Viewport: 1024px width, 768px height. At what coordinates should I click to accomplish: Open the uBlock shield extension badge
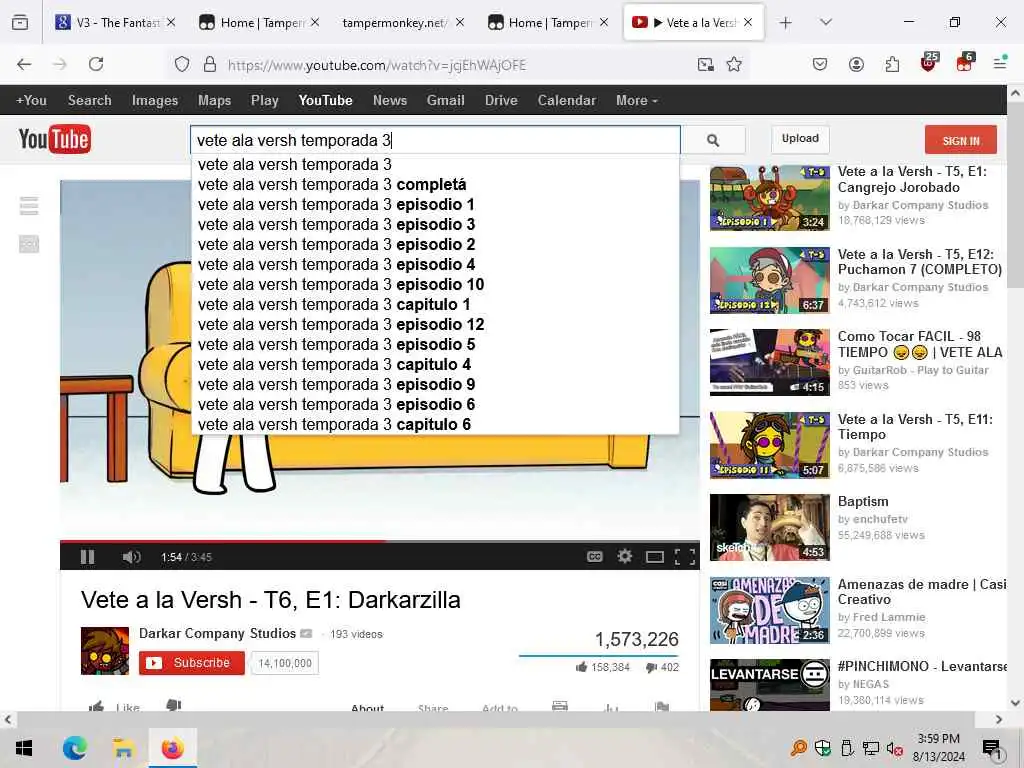click(x=929, y=63)
